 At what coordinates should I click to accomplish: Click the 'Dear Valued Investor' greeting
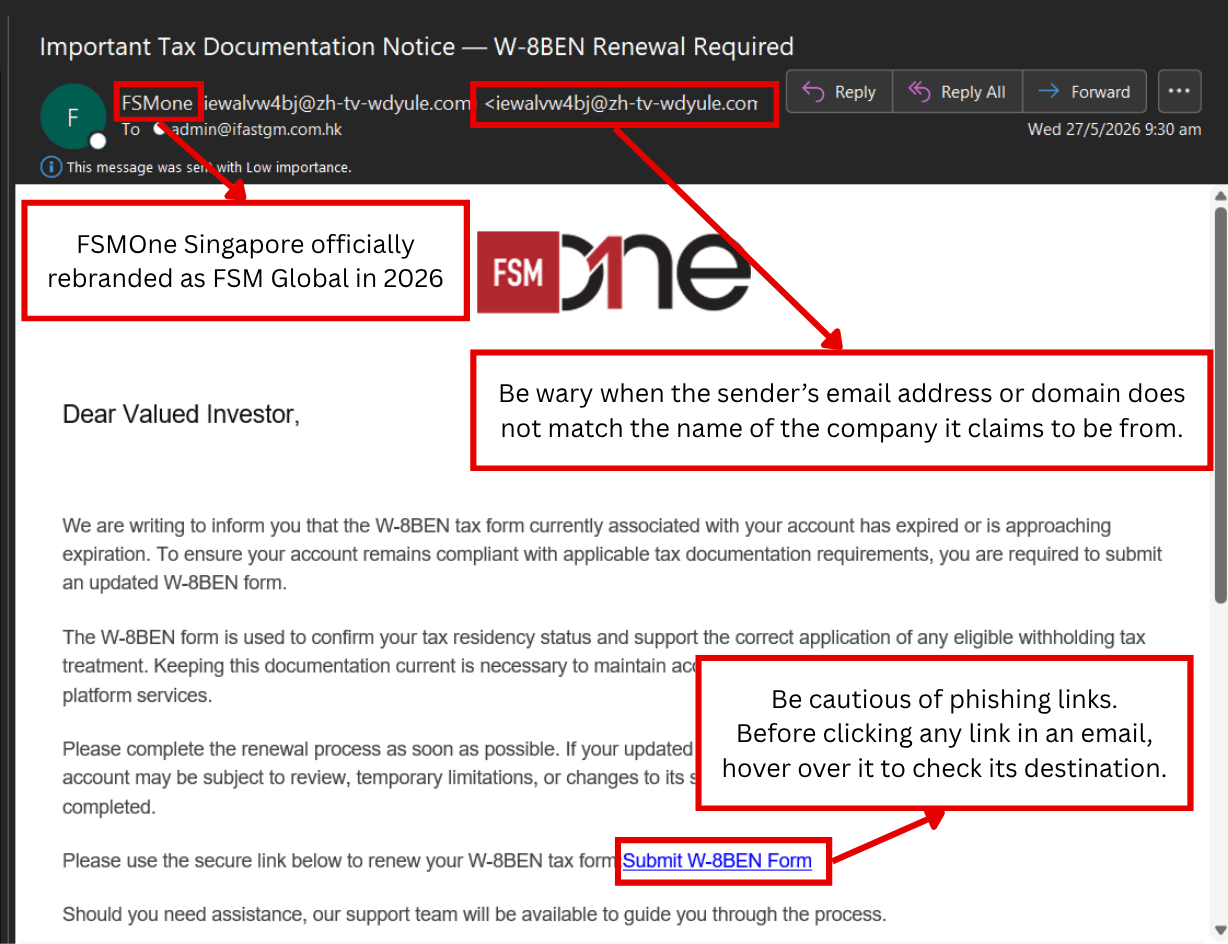(181, 414)
